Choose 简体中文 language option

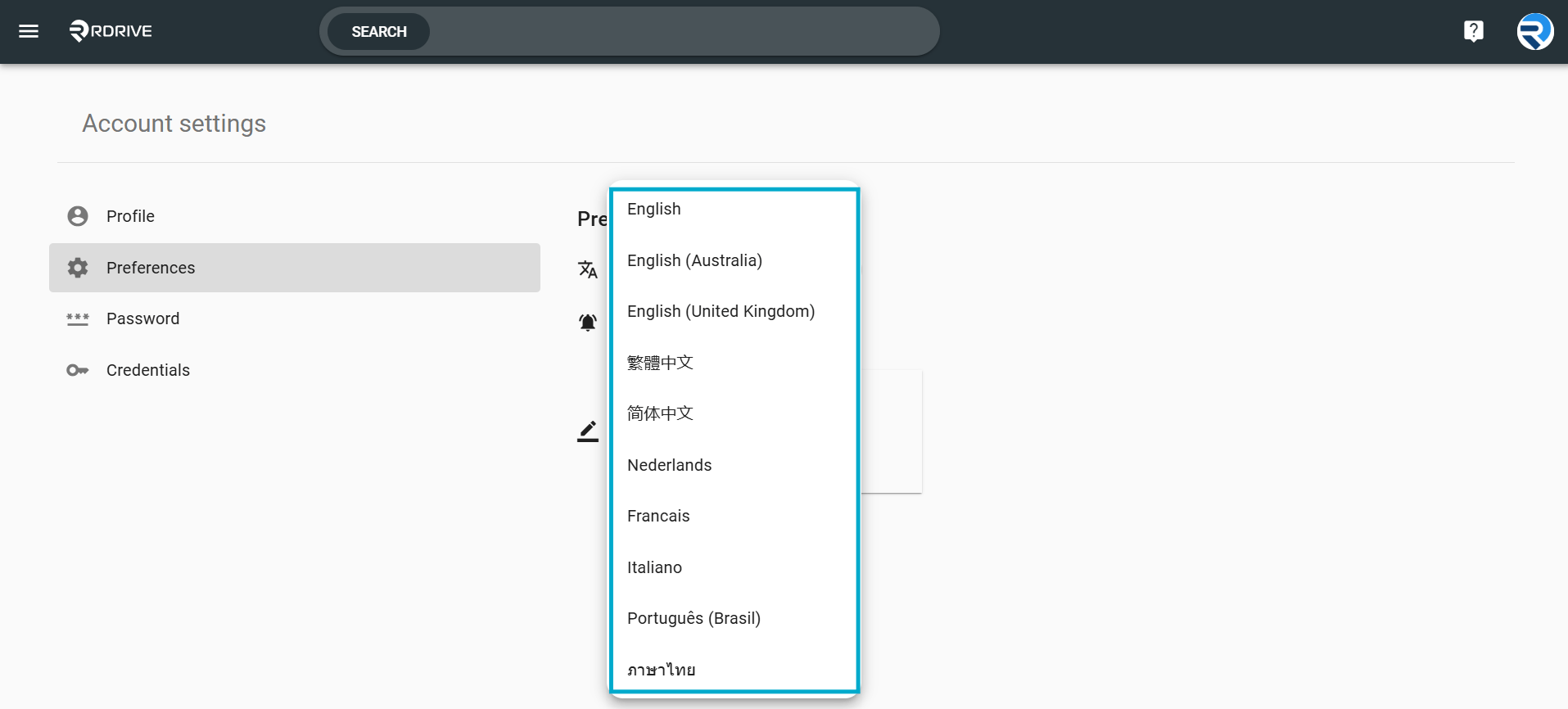pyautogui.click(x=734, y=413)
